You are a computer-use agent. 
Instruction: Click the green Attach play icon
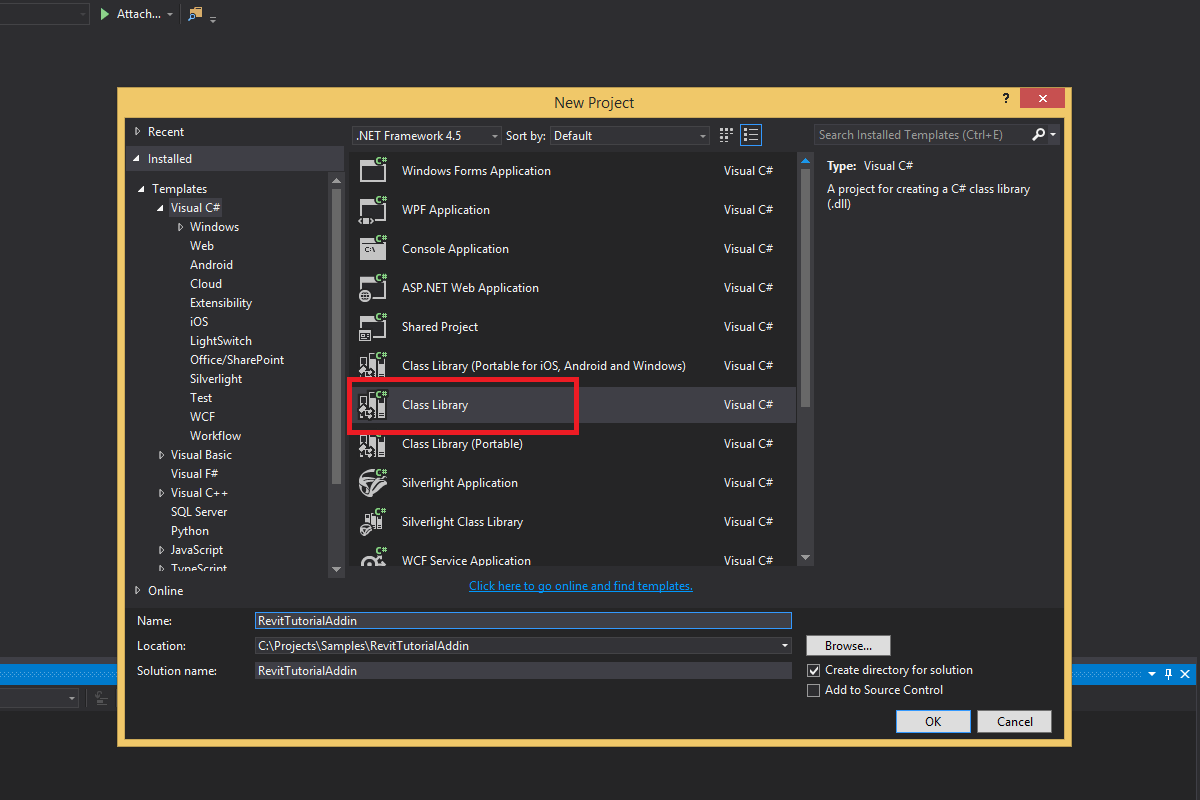[105, 14]
